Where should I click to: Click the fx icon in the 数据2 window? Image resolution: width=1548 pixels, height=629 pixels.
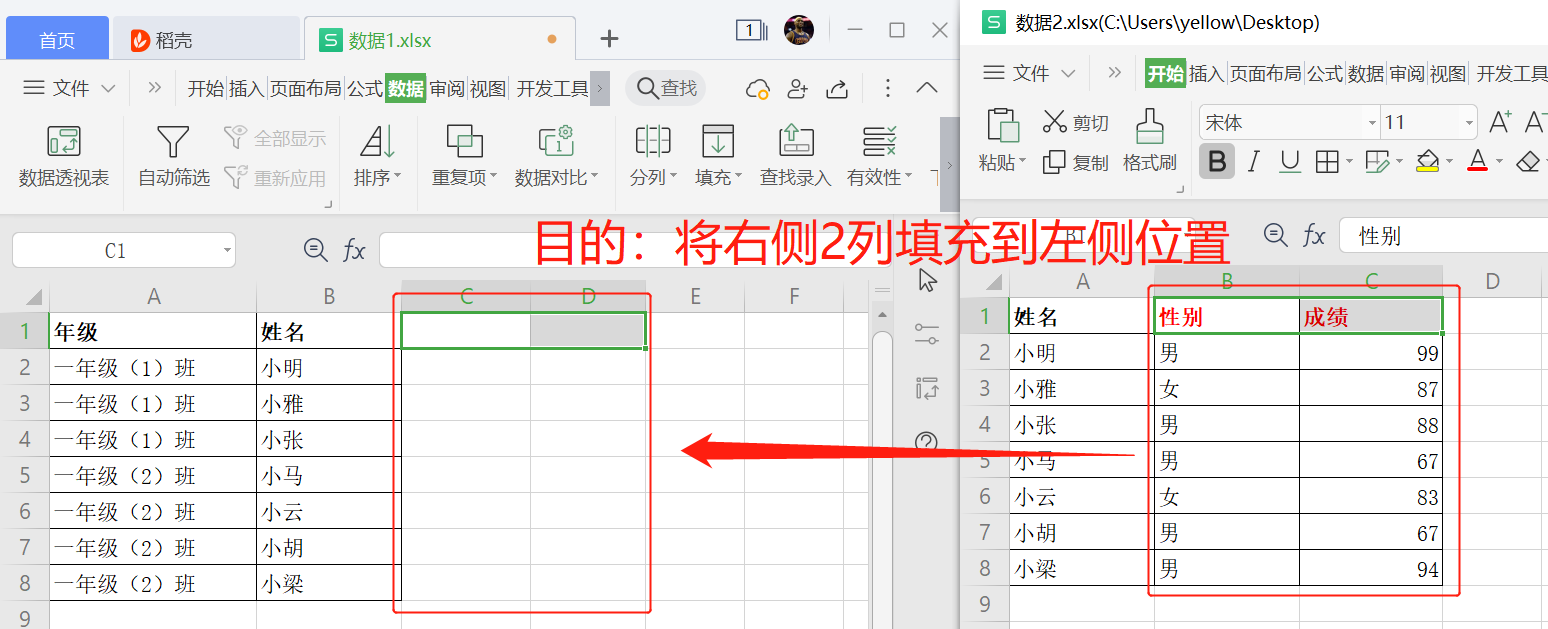coord(1314,235)
